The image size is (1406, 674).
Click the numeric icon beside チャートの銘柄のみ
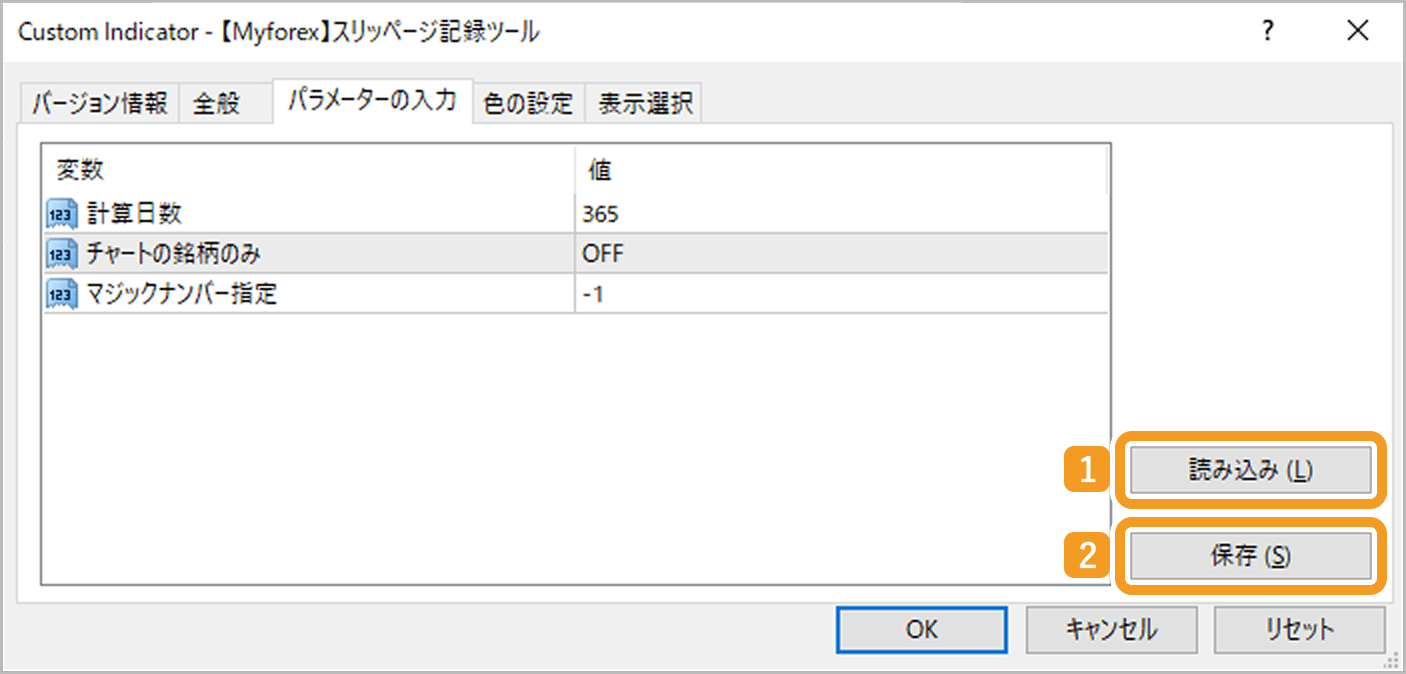[61, 253]
